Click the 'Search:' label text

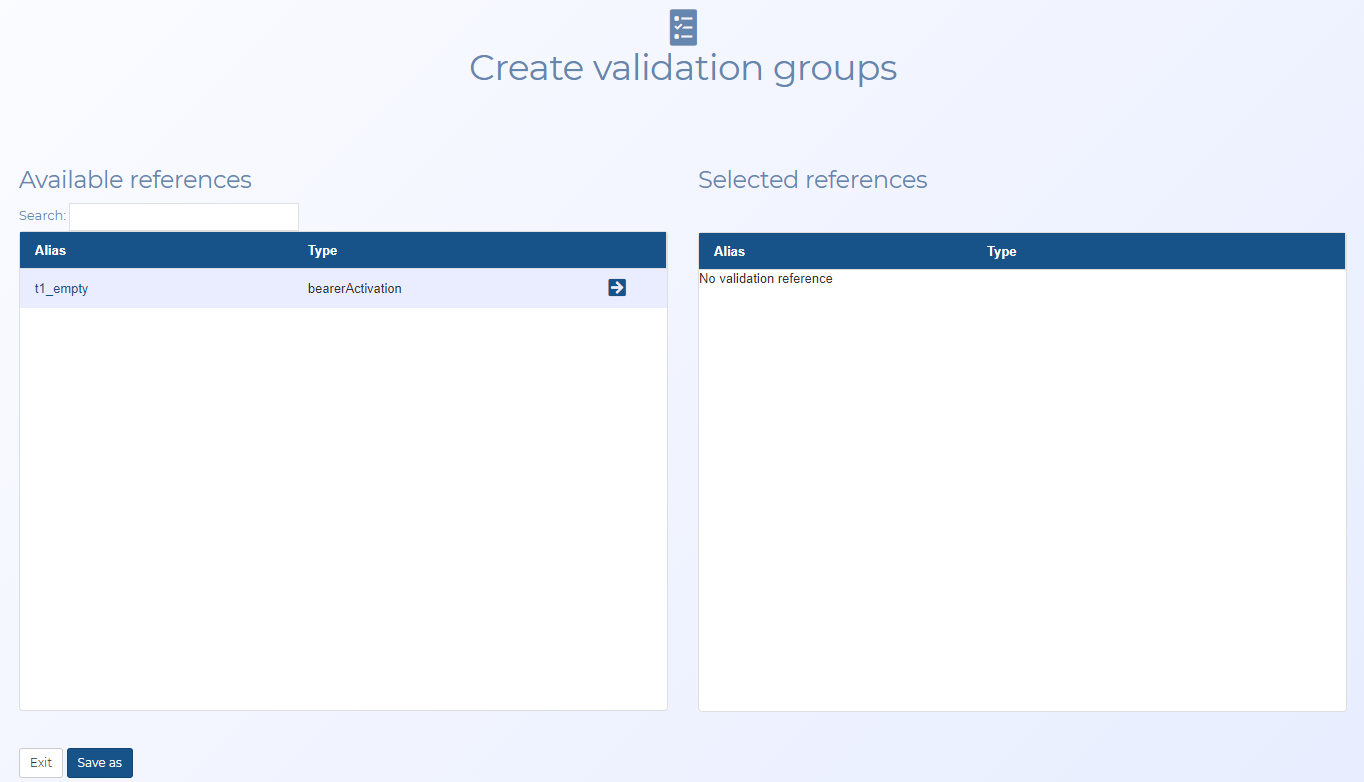(x=42, y=216)
